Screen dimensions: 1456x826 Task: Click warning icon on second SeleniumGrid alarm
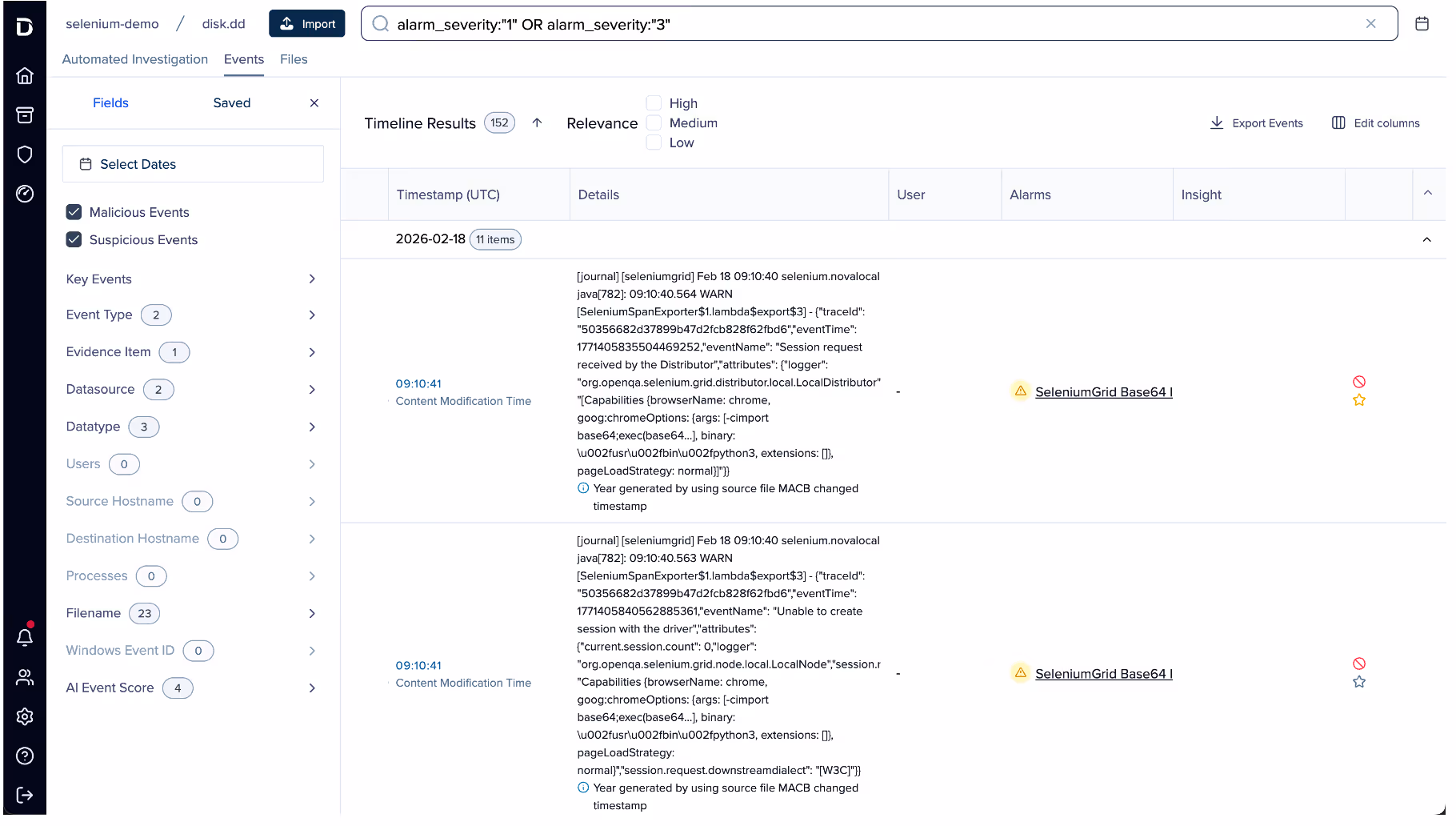point(1021,673)
